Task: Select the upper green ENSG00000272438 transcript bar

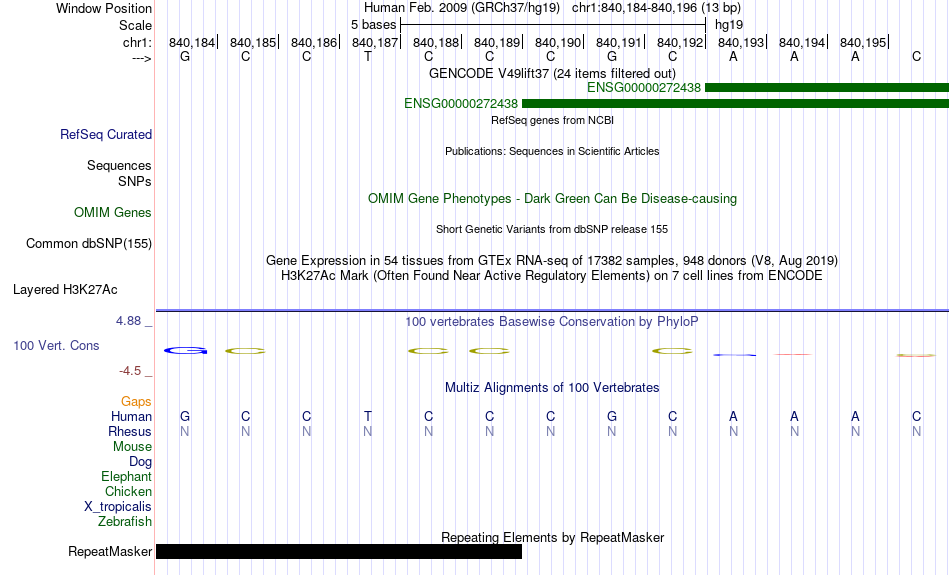Action: 827,88
